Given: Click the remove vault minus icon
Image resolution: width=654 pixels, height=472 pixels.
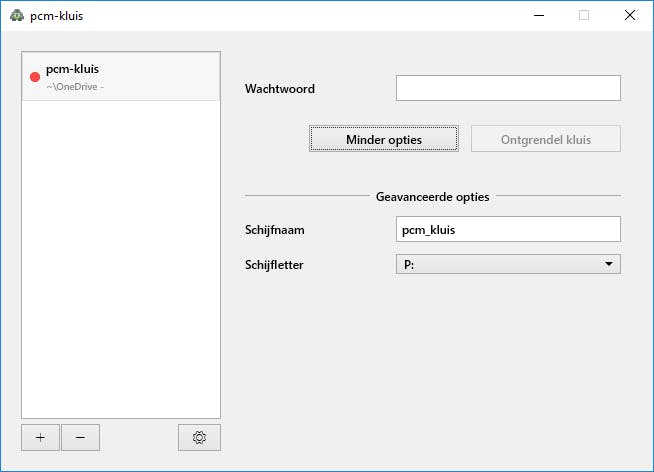Looking at the screenshot, I should coord(80,437).
